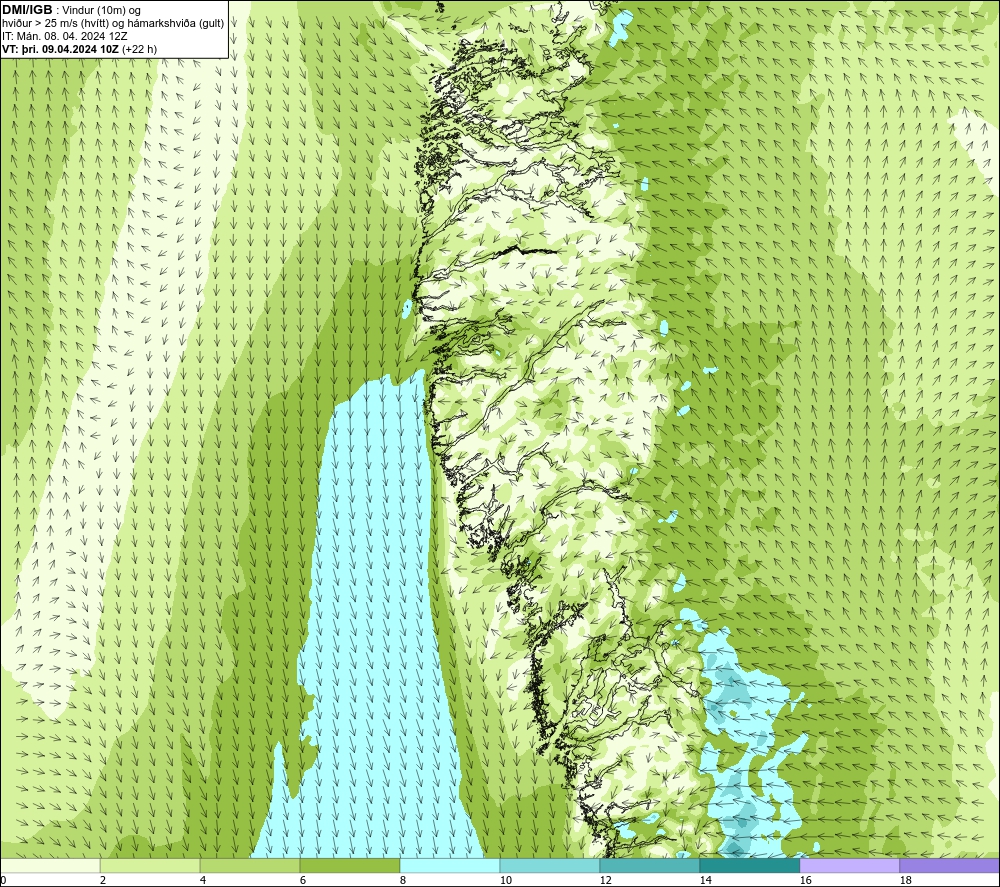Click the DMI/IGB title text
1000x887 pixels.
click(27, 10)
